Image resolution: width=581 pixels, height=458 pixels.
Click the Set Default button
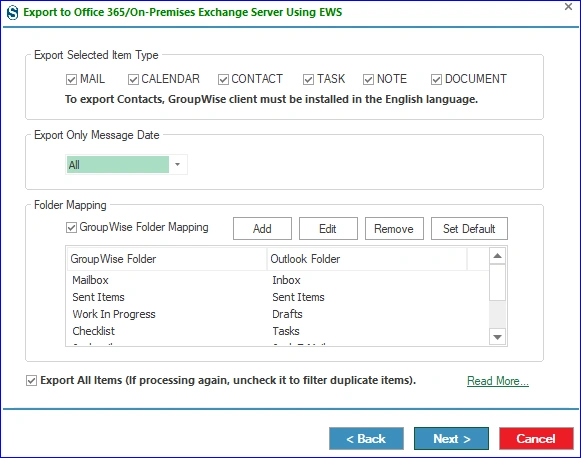(469, 229)
